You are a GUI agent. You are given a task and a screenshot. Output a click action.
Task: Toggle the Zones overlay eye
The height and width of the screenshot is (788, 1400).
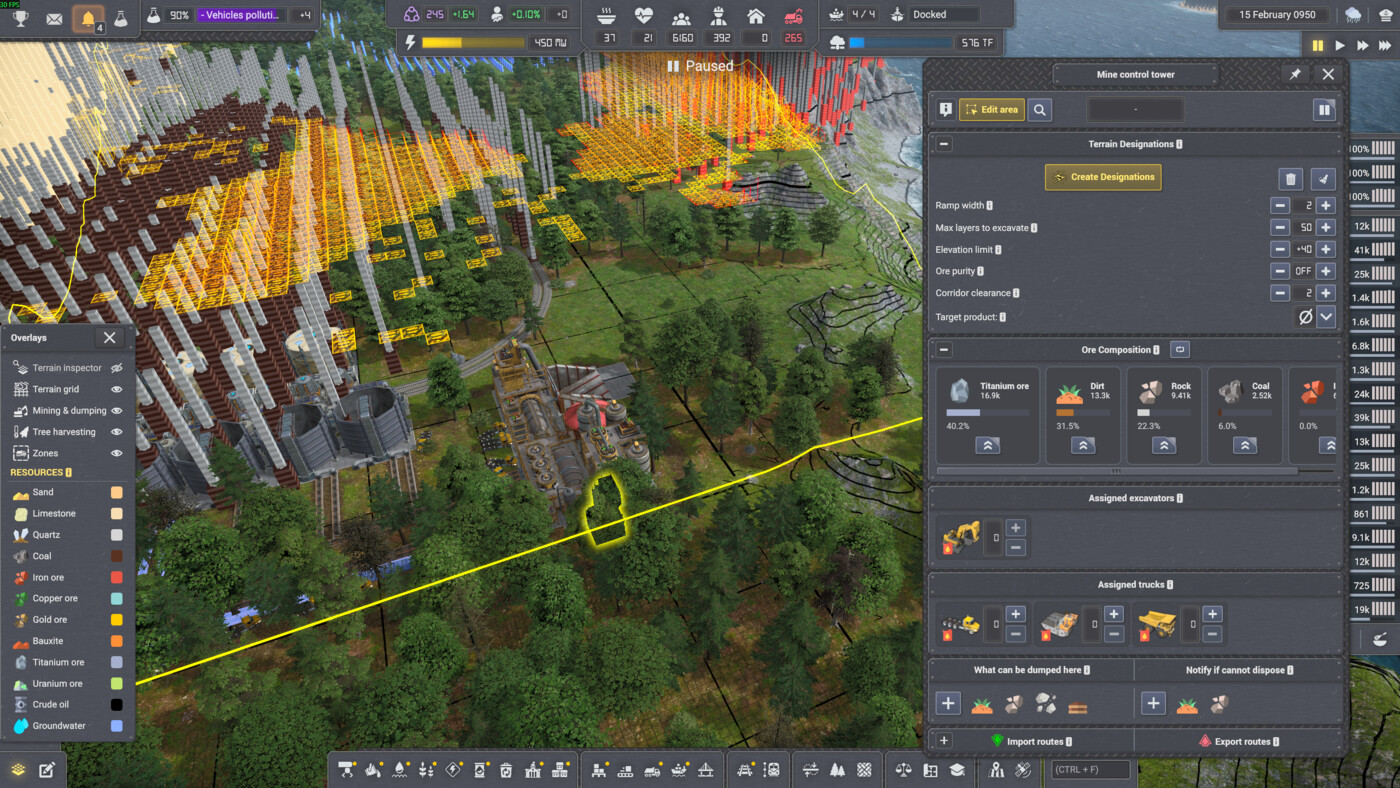117,453
